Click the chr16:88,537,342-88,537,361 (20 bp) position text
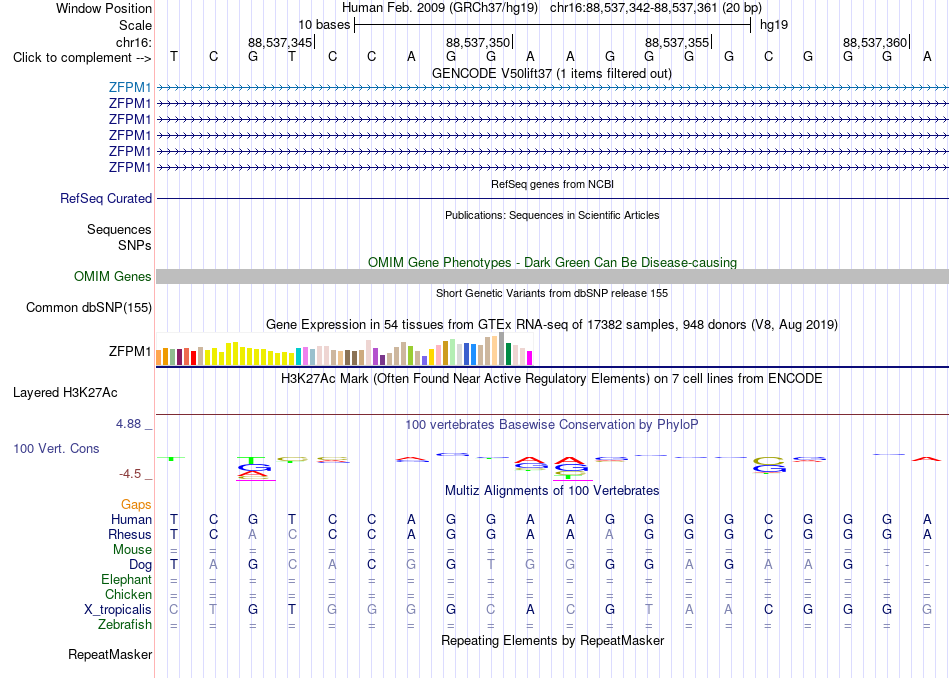 656,8
